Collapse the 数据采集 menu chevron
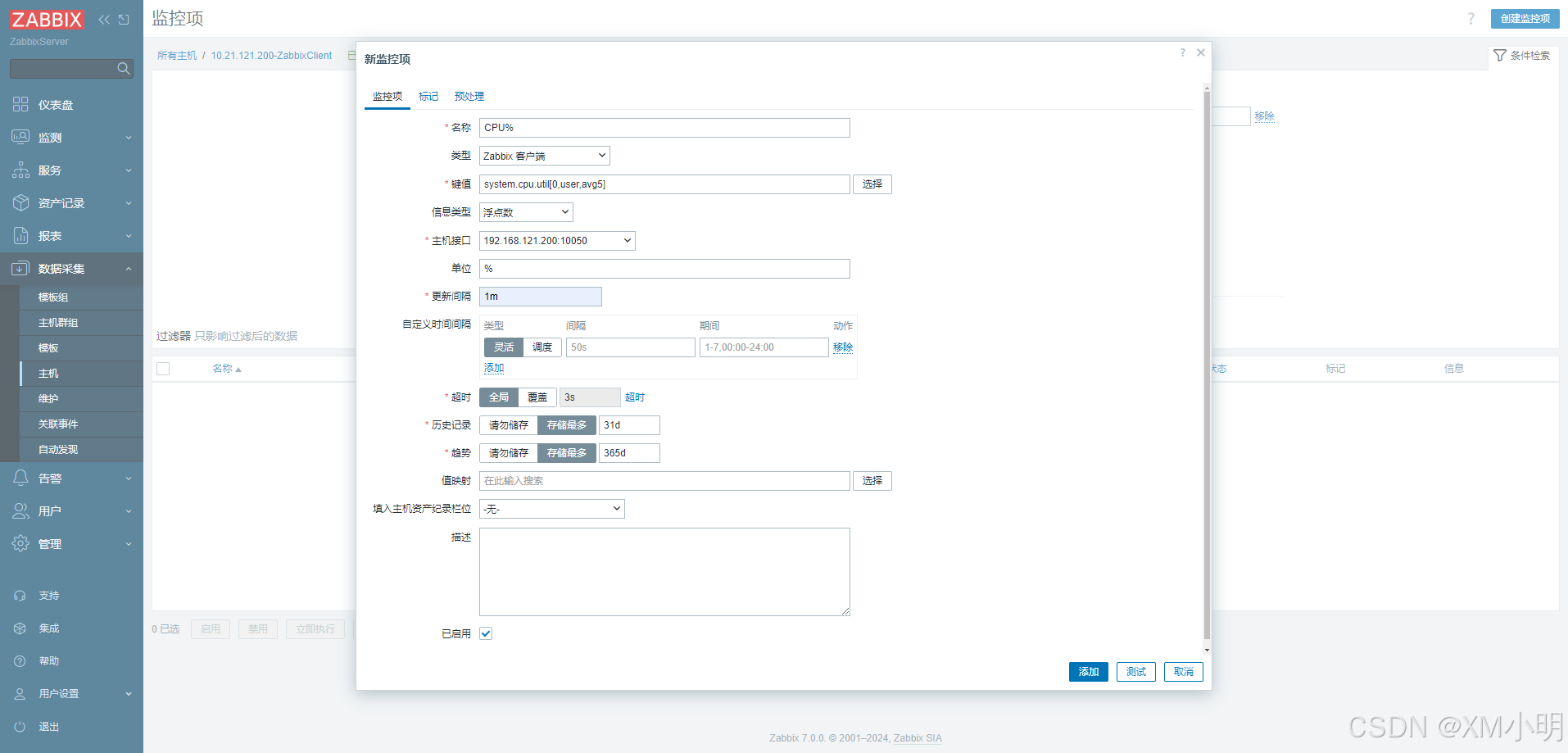Image resolution: width=1568 pixels, height=753 pixels. pos(129,269)
